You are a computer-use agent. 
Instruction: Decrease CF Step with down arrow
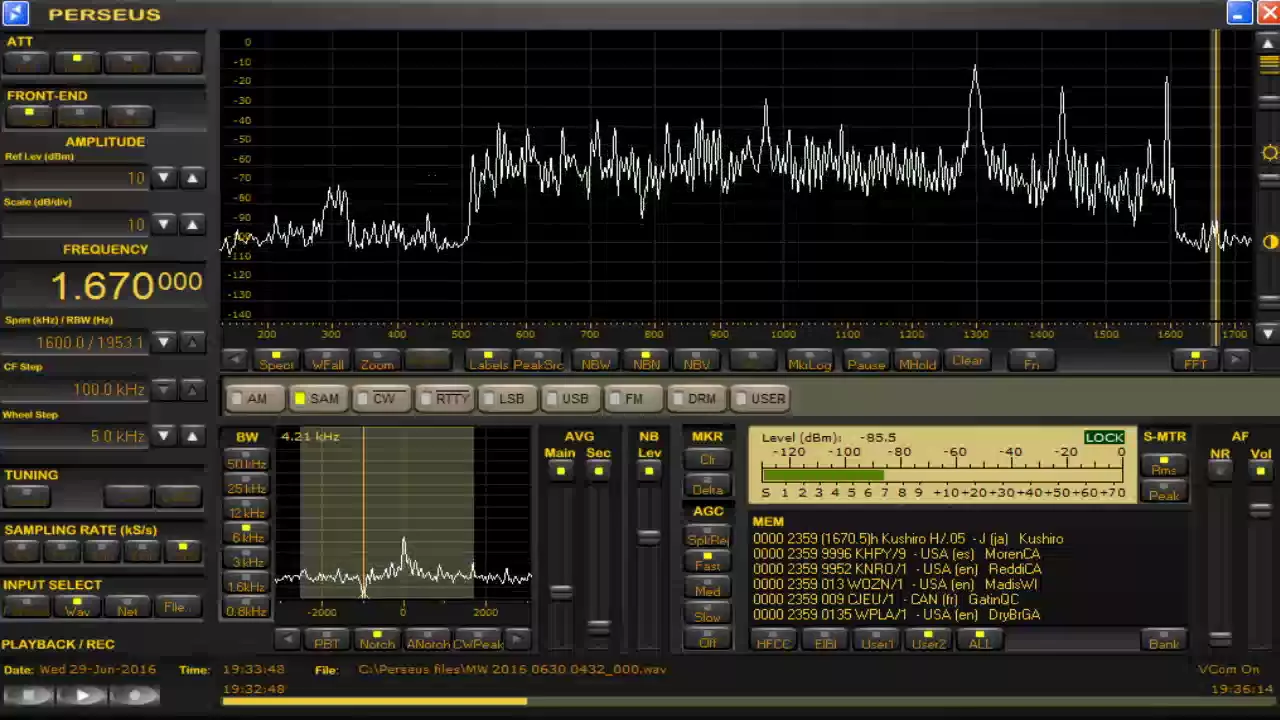click(163, 389)
